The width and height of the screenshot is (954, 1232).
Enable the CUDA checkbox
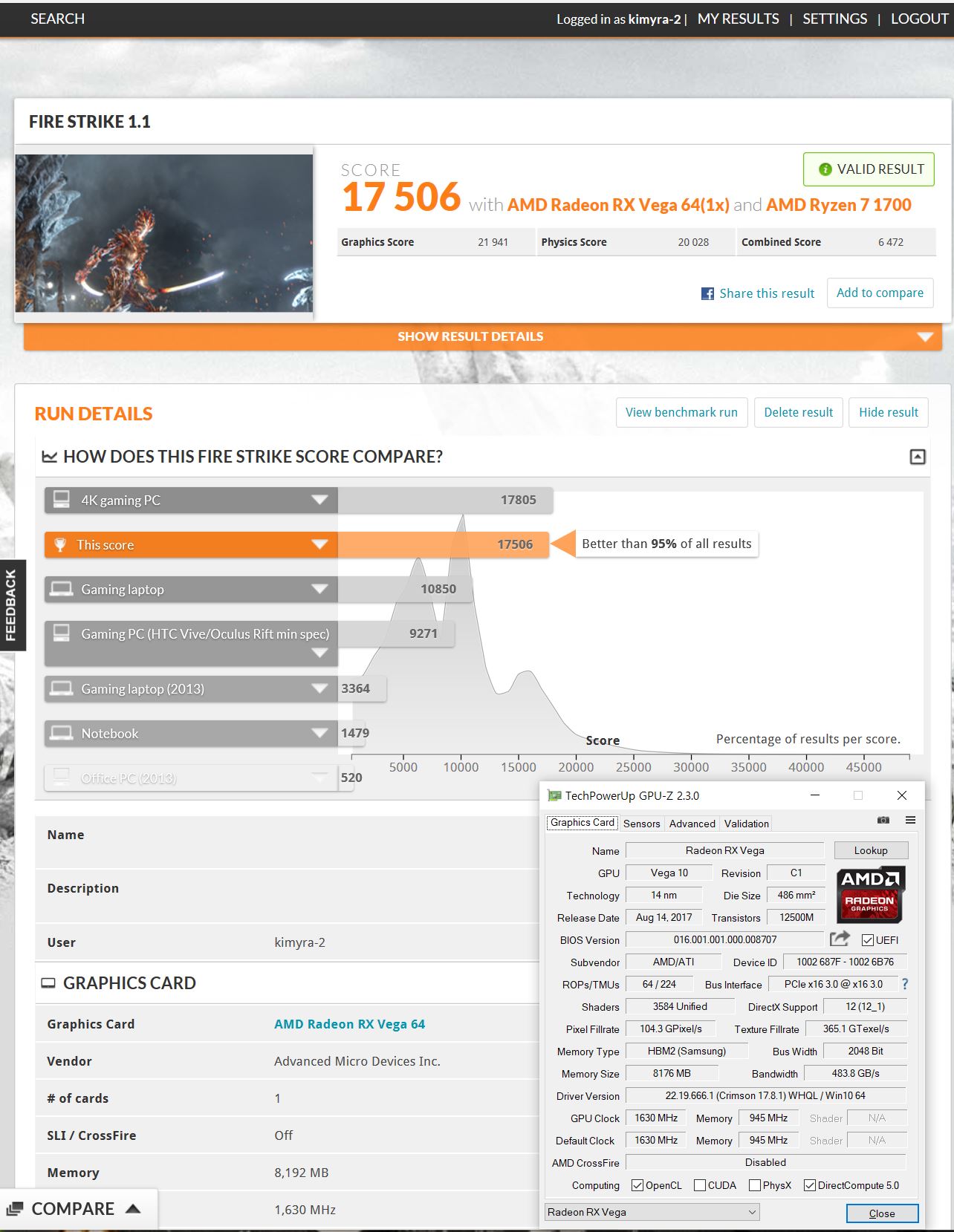coord(699,1185)
